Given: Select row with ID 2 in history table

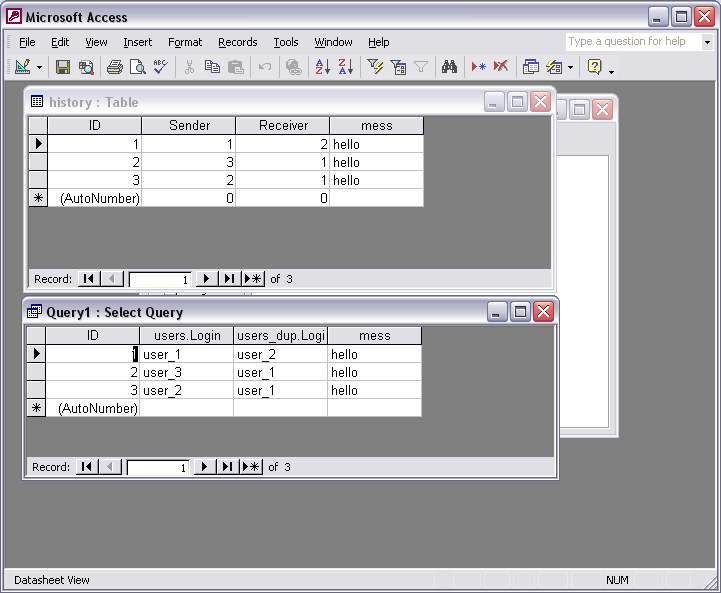Looking at the screenshot, I should click(x=37, y=162).
